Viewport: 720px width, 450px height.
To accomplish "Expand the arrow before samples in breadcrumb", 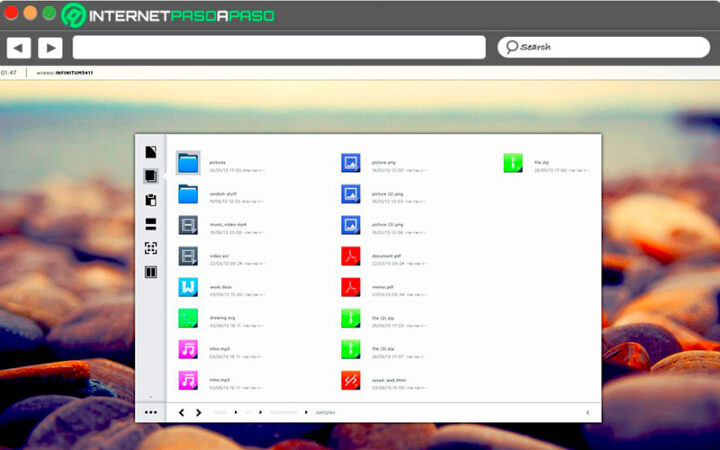I will (306, 412).
